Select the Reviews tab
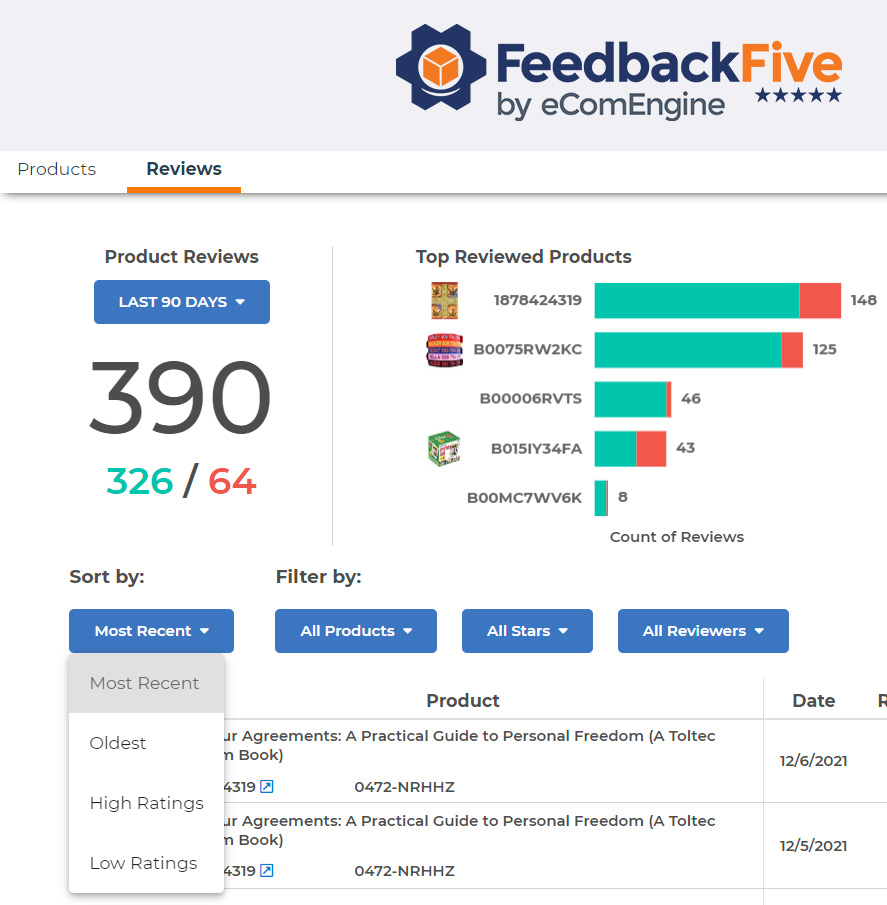 click(184, 169)
